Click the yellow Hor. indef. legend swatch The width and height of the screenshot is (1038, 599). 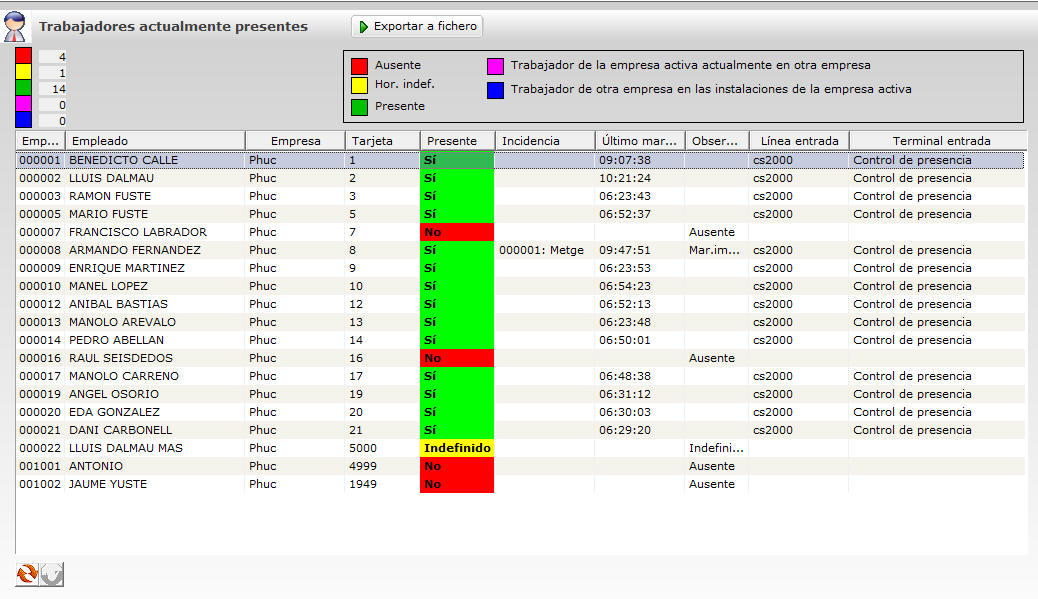[x=359, y=85]
